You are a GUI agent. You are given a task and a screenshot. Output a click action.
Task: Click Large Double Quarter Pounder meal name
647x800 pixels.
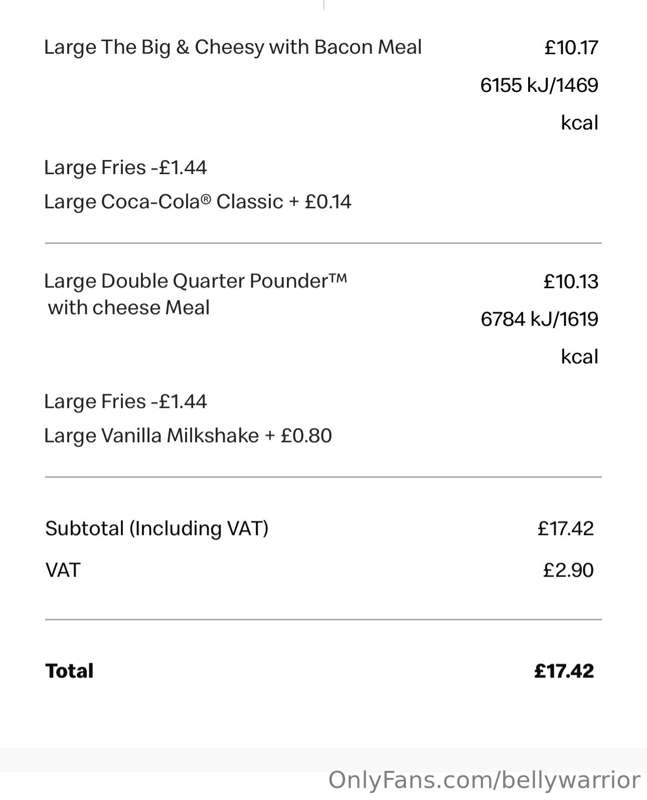[x=195, y=281]
